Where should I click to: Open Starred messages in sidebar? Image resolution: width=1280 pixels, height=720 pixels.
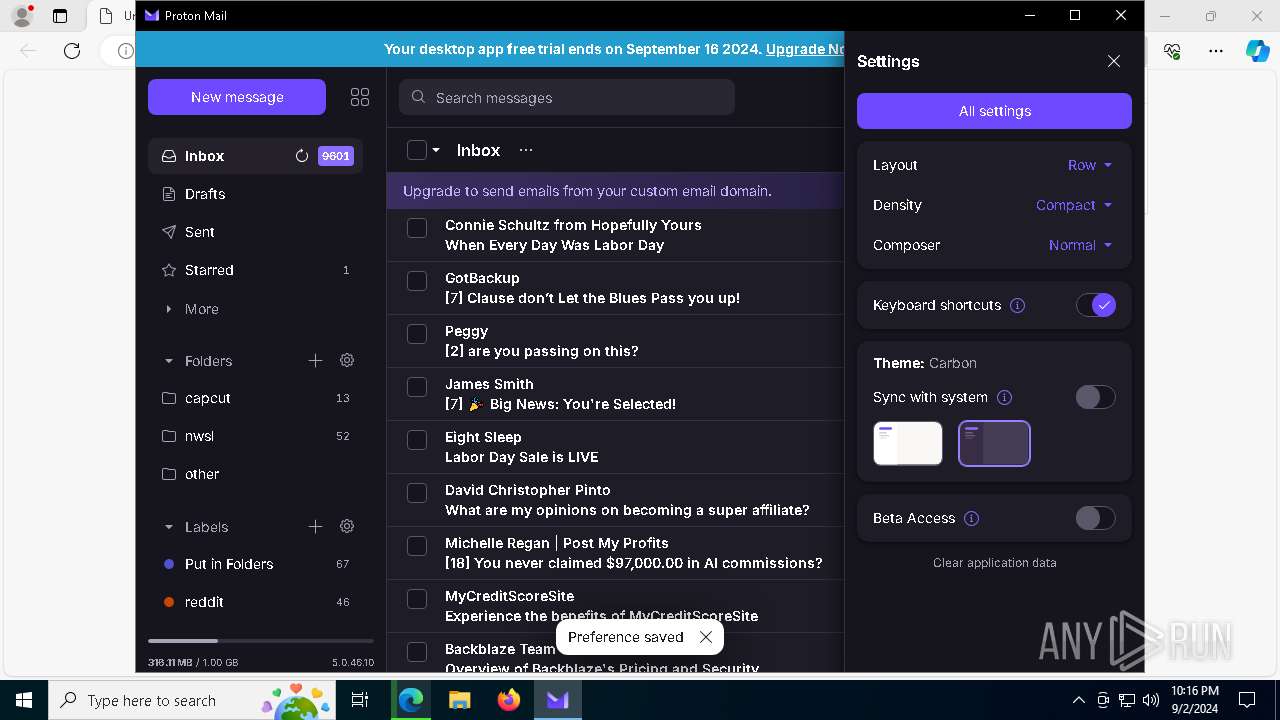(x=255, y=270)
